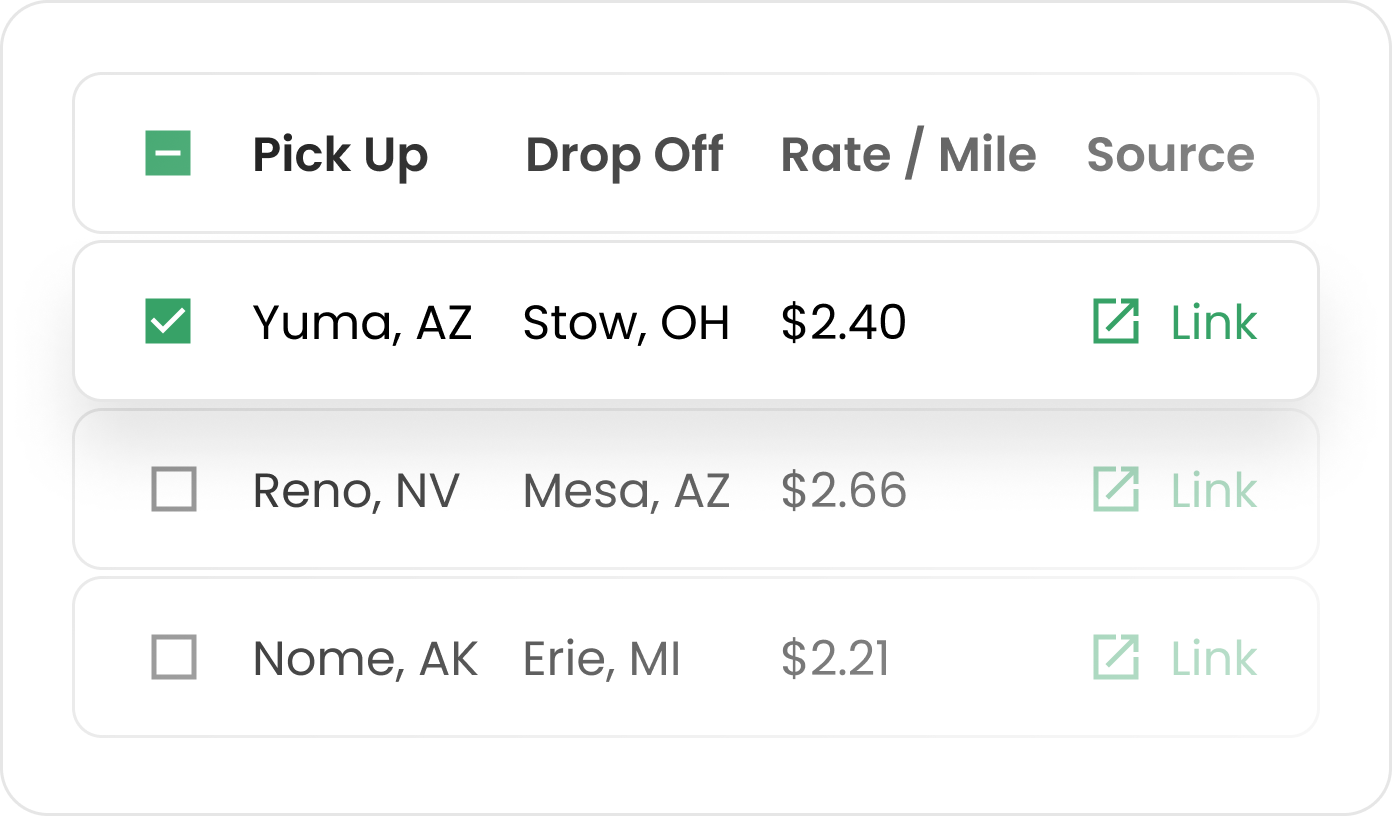The height and width of the screenshot is (816, 1392).
Task: Click the external link icon for Nome row
Action: (1115, 658)
